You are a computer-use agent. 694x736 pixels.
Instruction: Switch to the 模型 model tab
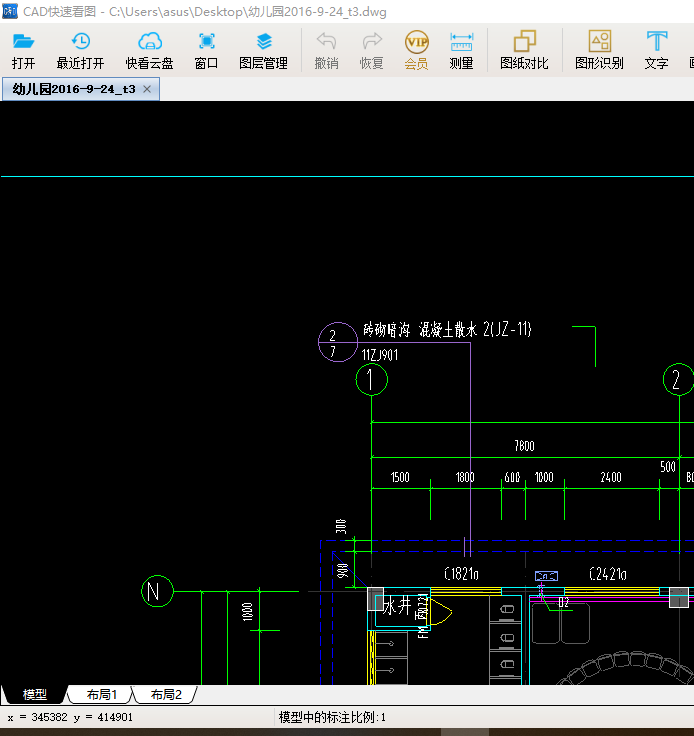[x=35, y=694]
